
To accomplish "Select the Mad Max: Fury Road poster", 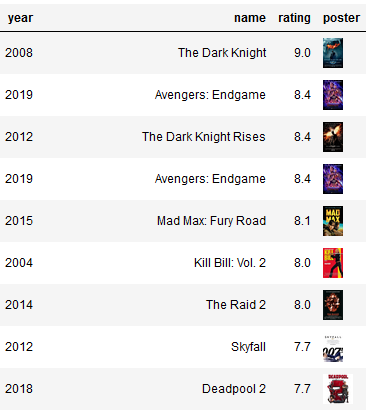I will pyautogui.click(x=333, y=221).
